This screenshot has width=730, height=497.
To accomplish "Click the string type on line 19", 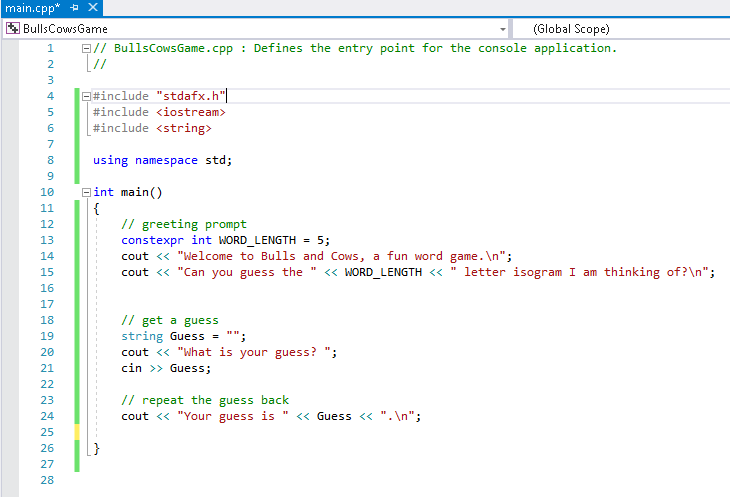I will [142, 336].
